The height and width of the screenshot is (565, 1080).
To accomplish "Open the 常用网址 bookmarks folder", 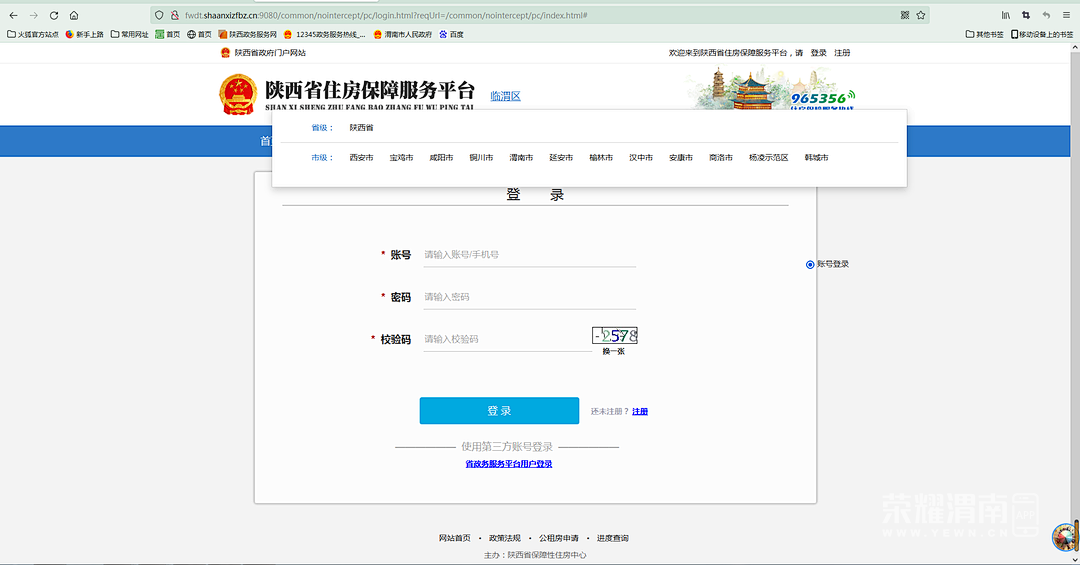I will [x=129, y=34].
